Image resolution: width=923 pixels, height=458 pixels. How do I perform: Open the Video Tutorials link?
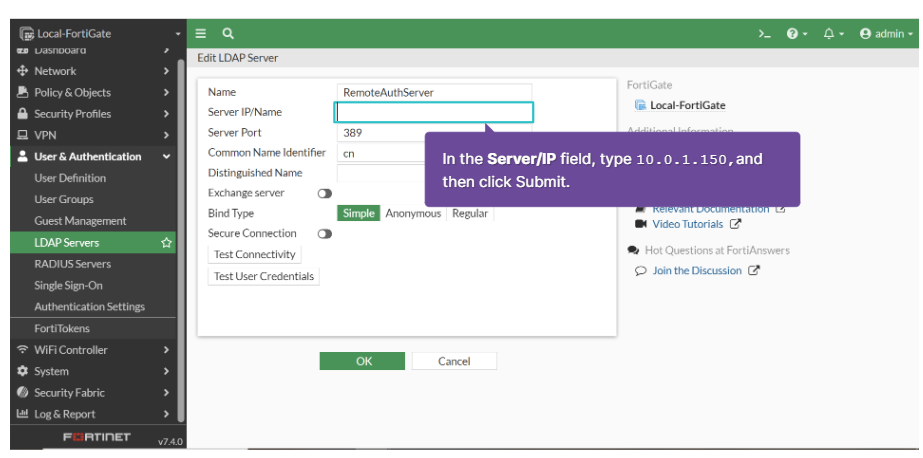(688, 224)
